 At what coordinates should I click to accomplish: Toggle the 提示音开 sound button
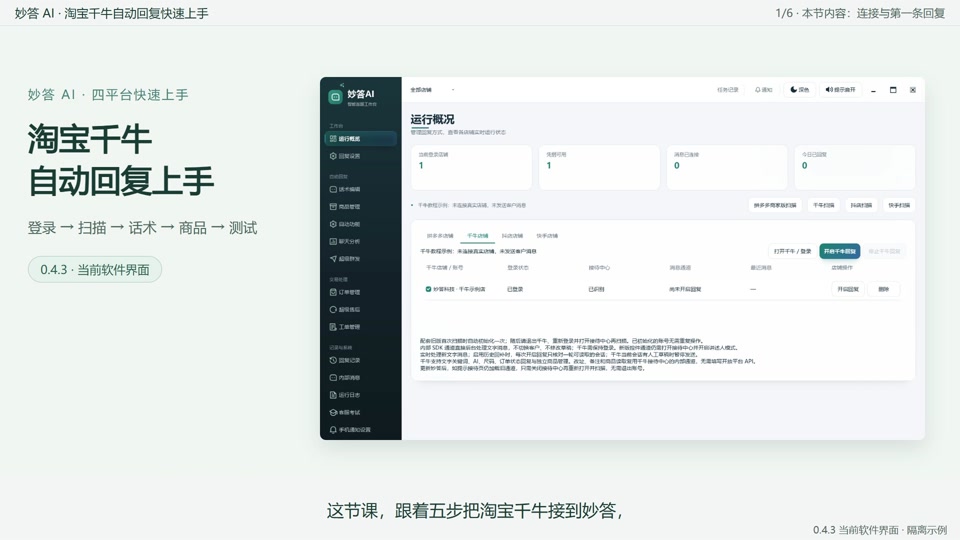(x=840, y=90)
